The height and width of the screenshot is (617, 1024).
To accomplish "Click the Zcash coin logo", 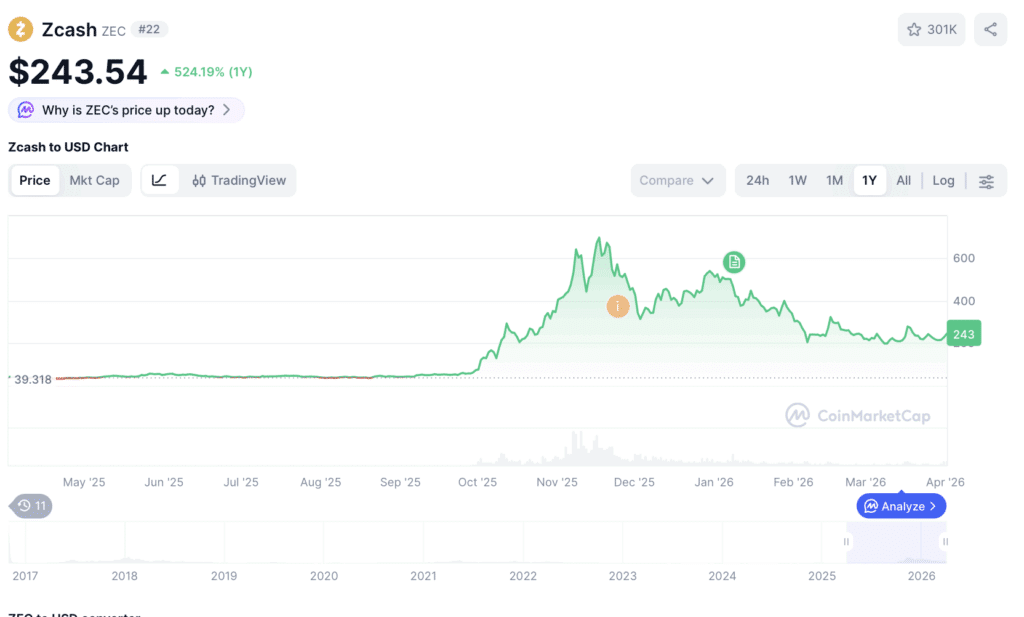I will click(x=20, y=29).
